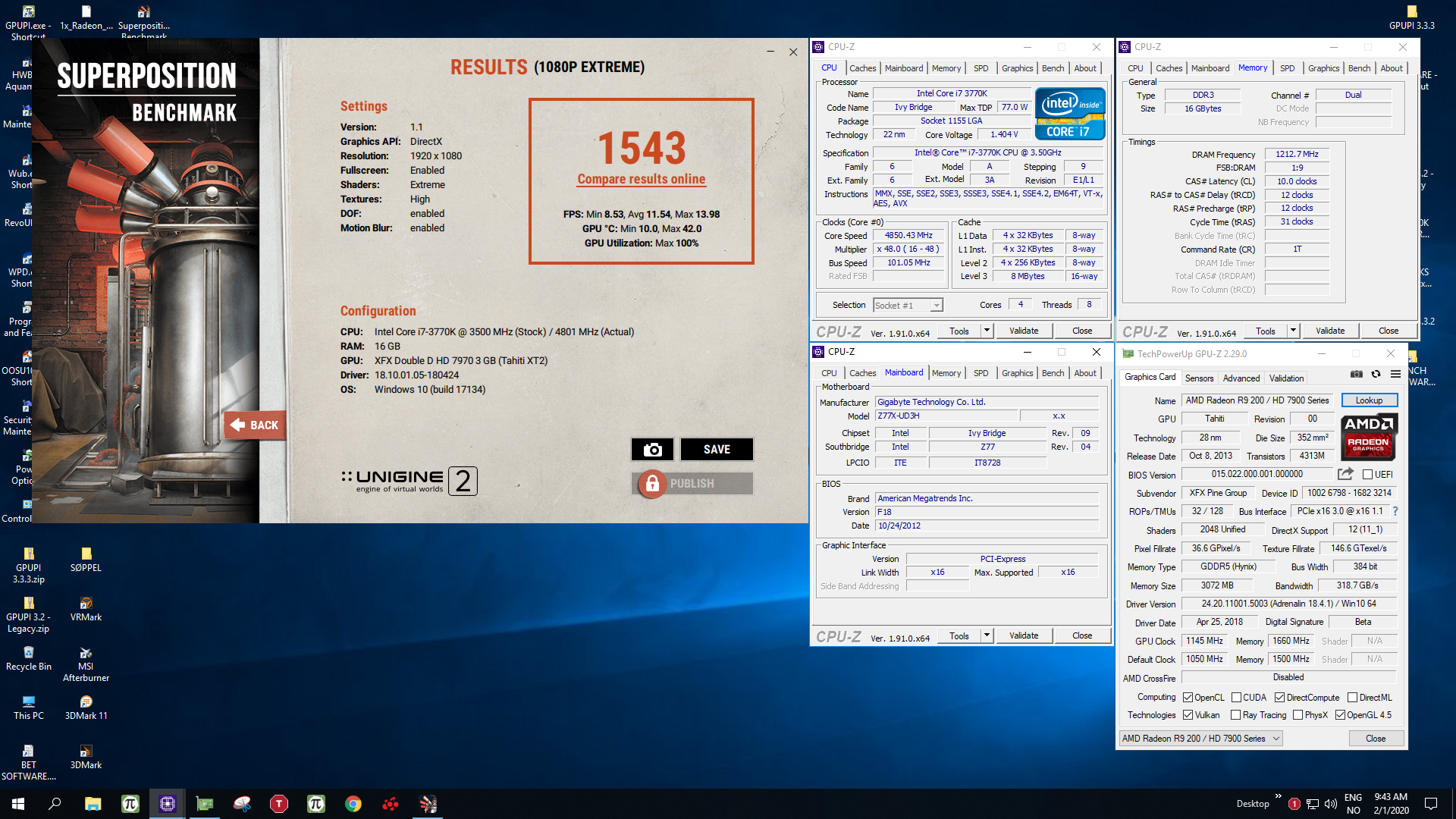Click the Bus Interface question mark icon
The height and width of the screenshot is (819, 1456).
pos(1395,511)
